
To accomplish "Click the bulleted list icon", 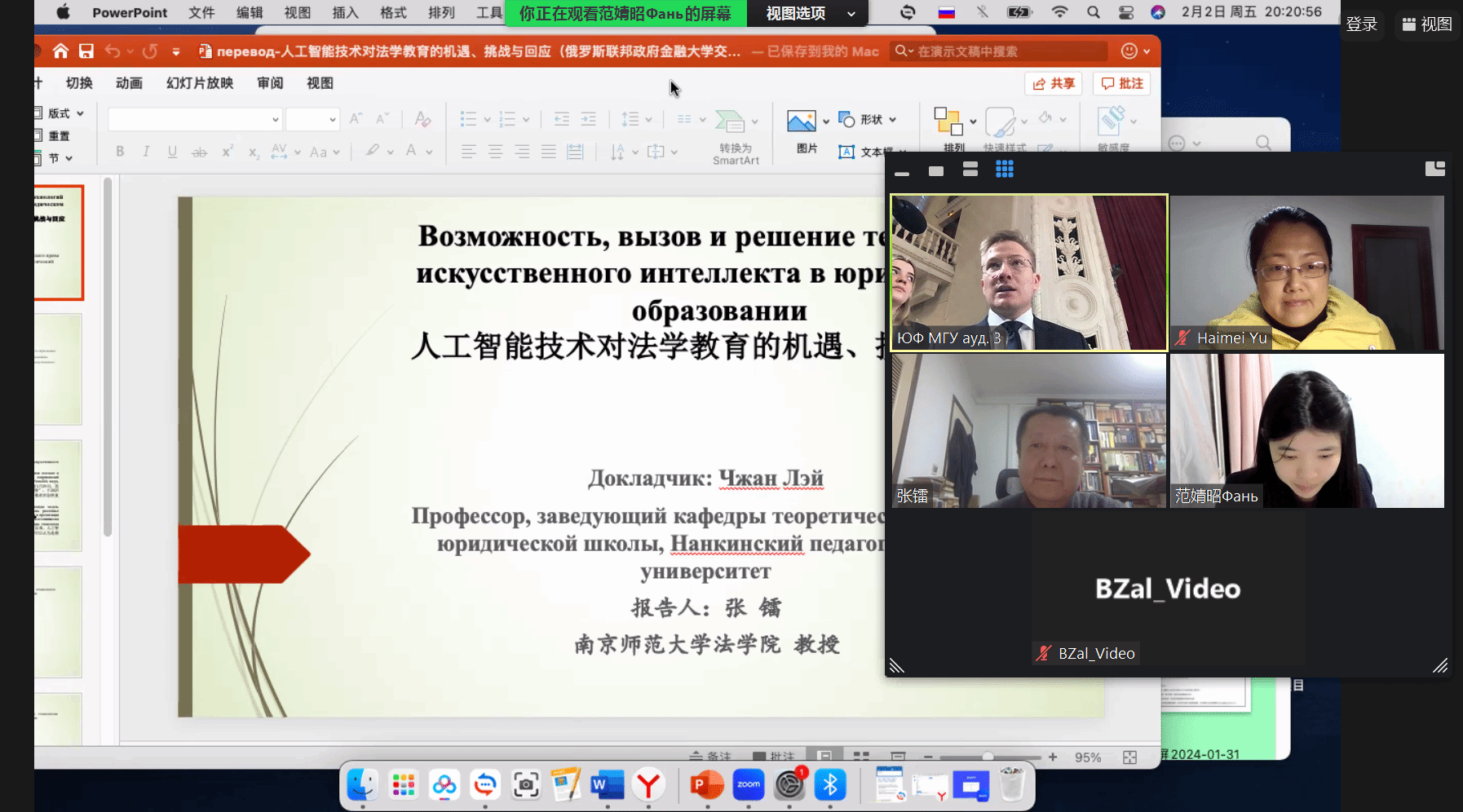I will pyautogui.click(x=468, y=120).
